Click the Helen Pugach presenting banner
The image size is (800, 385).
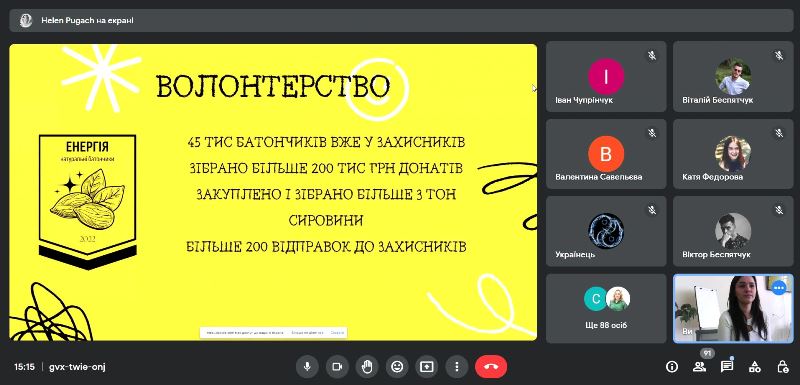click(x=400, y=20)
